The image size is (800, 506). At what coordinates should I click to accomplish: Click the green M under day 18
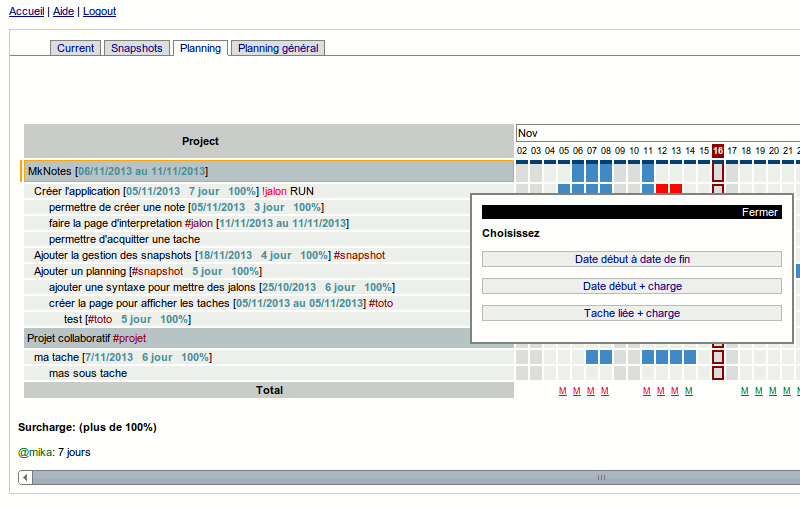tap(745, 391)
